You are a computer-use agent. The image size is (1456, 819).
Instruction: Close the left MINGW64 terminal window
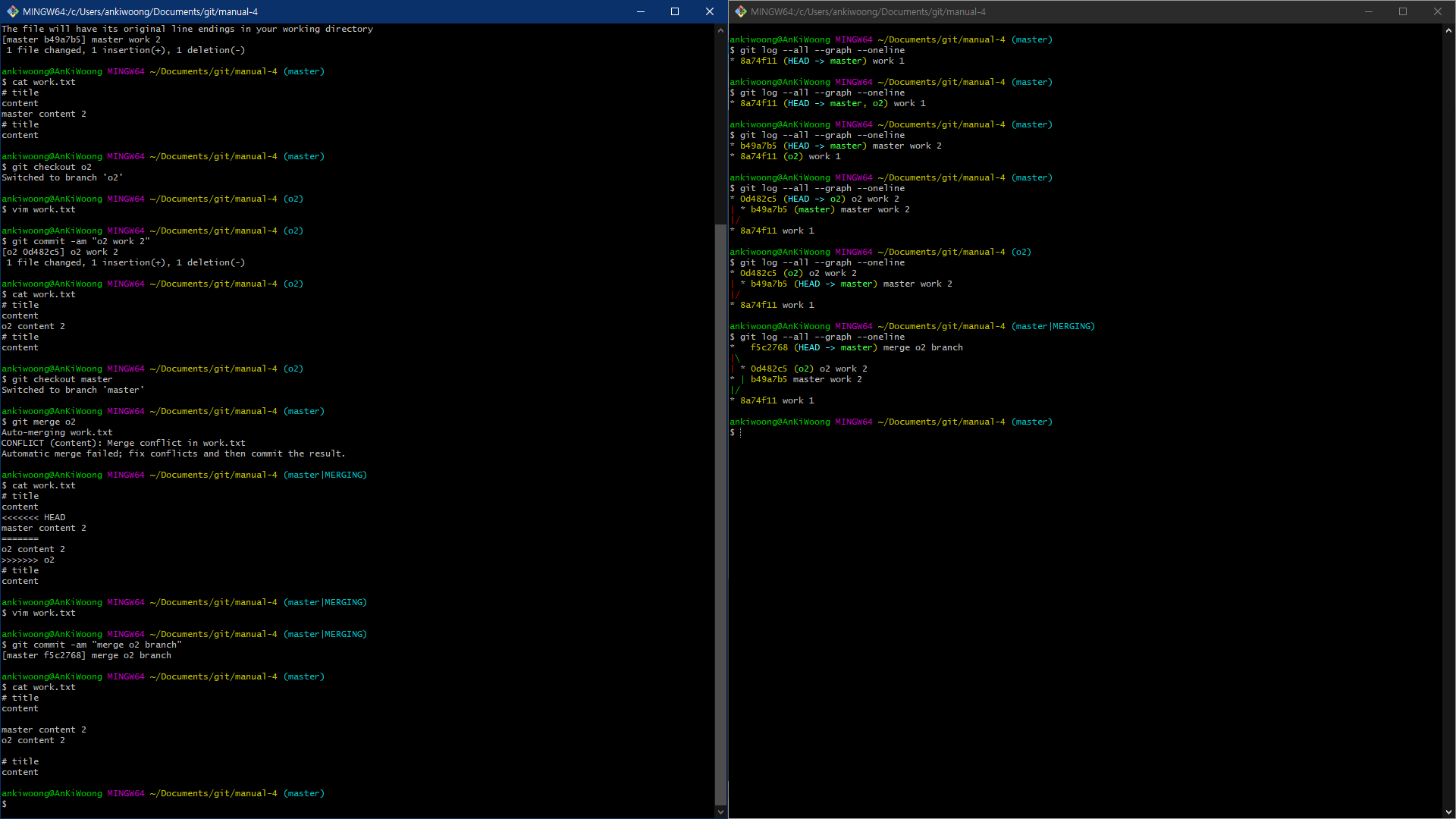coord(709,11)
